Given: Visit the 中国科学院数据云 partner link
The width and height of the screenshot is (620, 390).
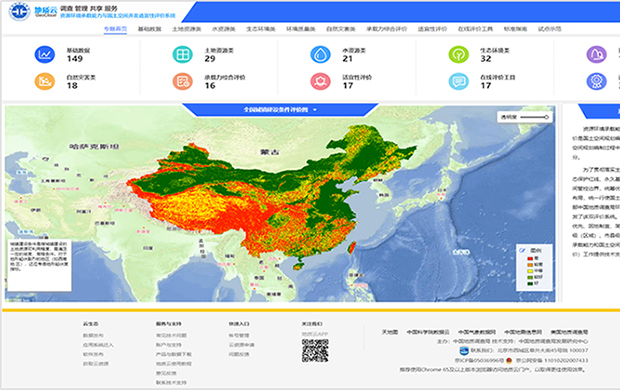Looking at the screenshot, I should point(428,332).
